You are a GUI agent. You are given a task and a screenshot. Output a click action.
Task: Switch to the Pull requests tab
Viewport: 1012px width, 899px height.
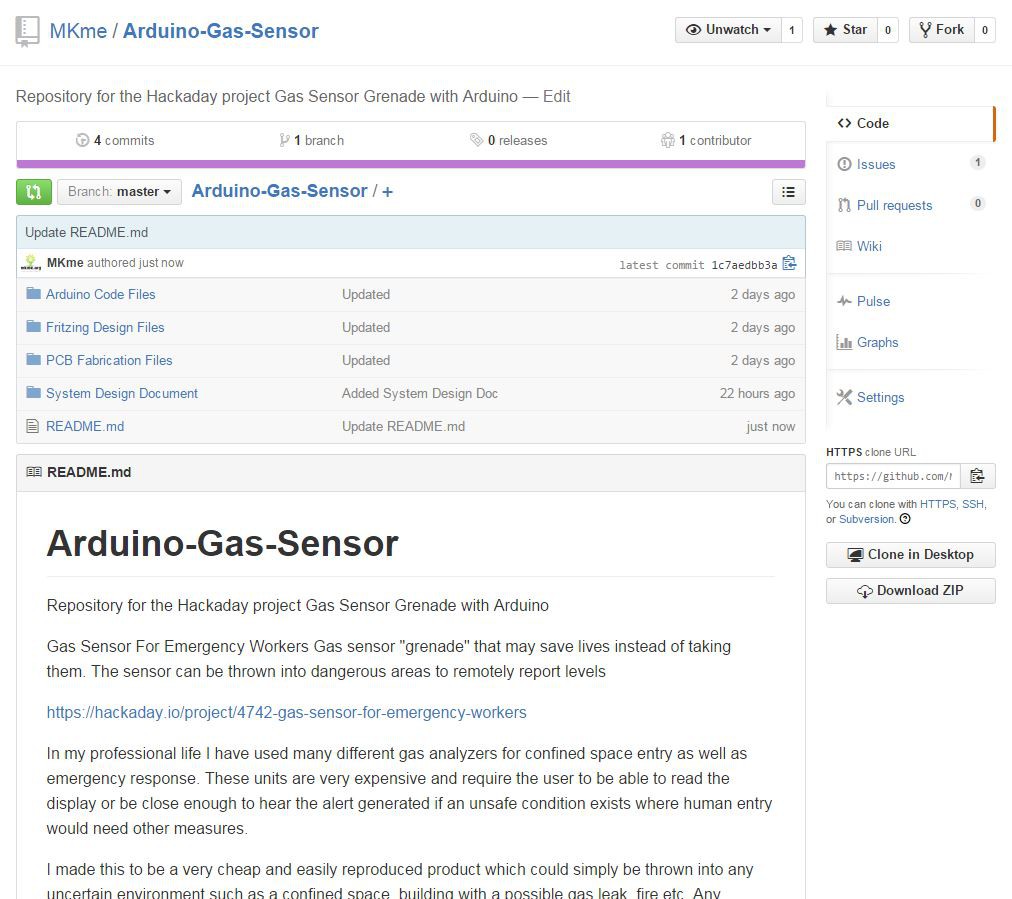point(894,205)
